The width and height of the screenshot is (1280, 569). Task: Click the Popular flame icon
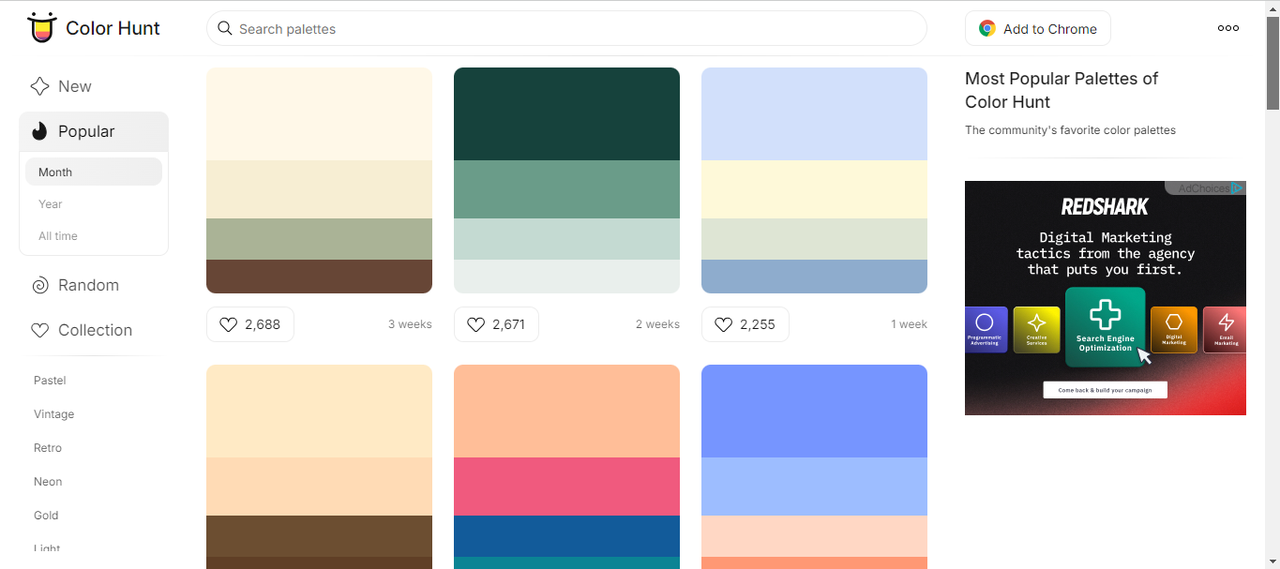[40, 131]
